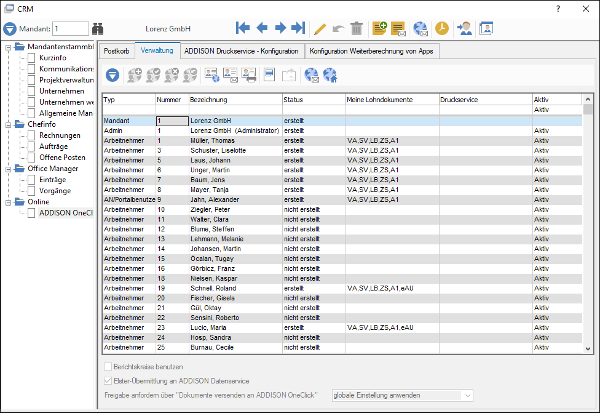Screen dimensions: 600x413
Task: Select the Lorenz GmbH (Administrator) row
Action: pos(342,131)
